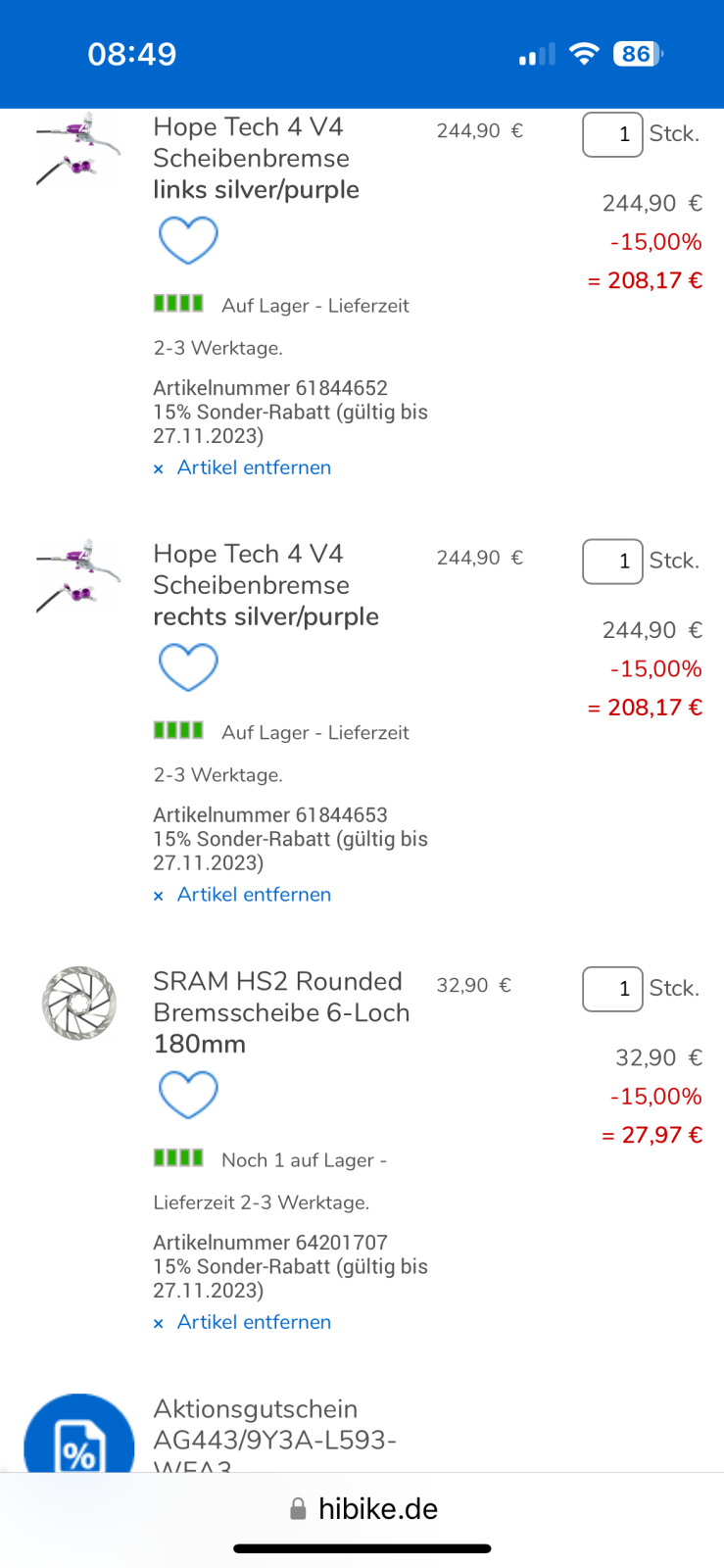This screenshot has height=1568, width=724.
Task: Add SRAM HS2 Bremsscheibe to wishlist heart
Action: point(188,1095)
